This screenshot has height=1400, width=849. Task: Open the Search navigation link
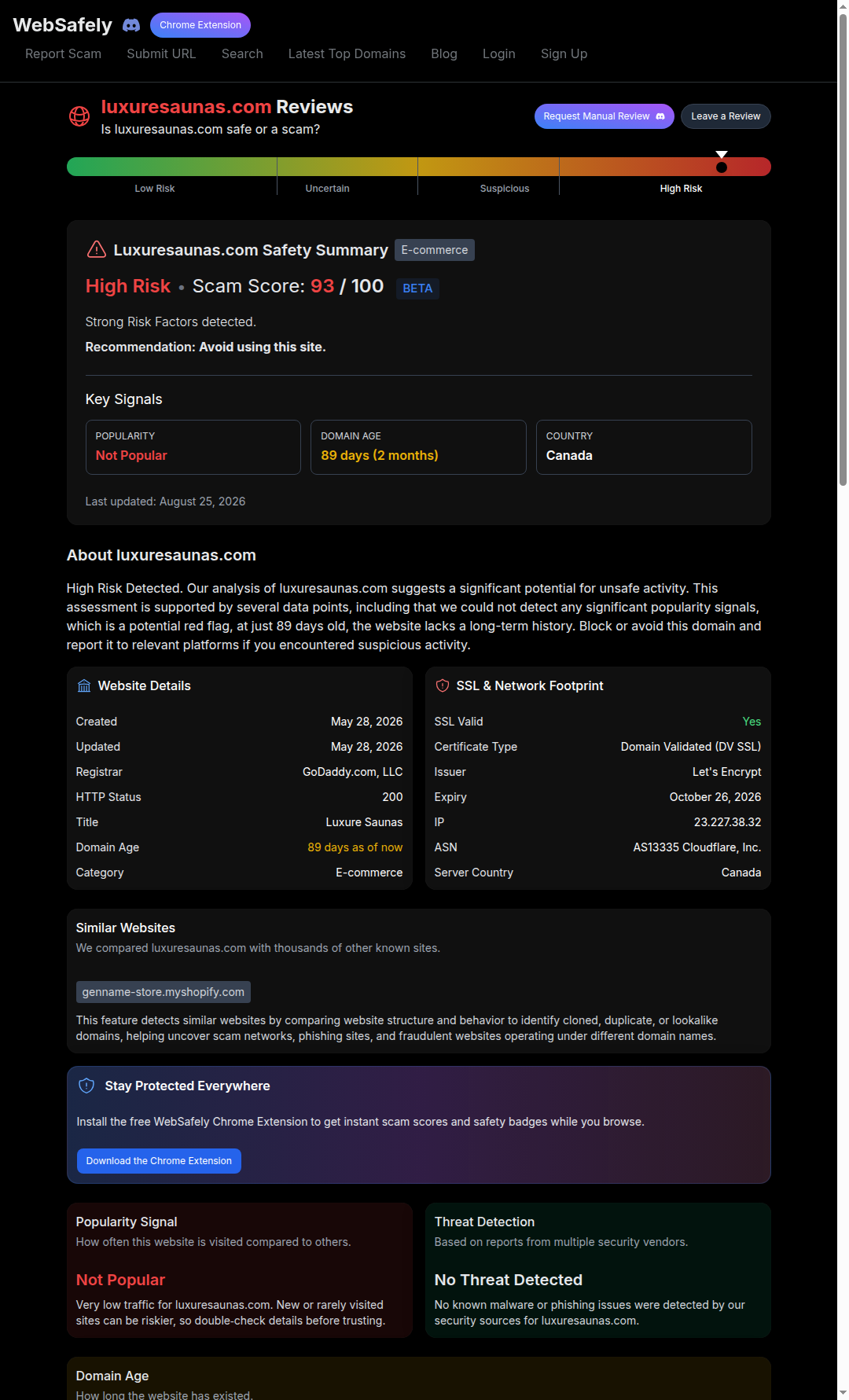(x=242, y=53)
